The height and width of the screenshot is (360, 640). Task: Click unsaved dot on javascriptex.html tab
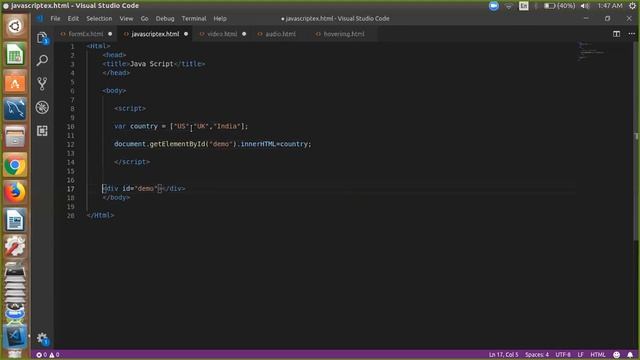tap(186, 34)
